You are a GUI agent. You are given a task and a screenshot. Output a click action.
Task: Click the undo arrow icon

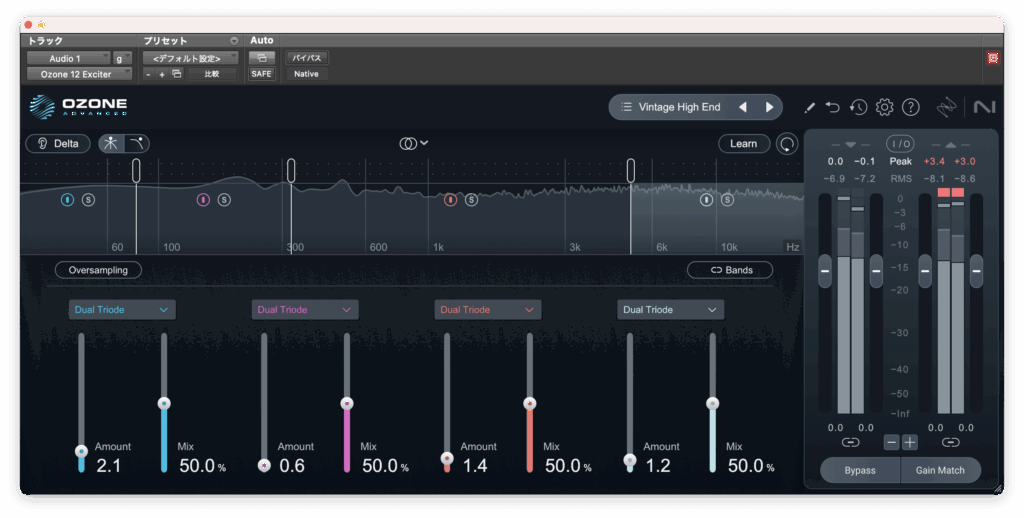(x=833, y=107)
